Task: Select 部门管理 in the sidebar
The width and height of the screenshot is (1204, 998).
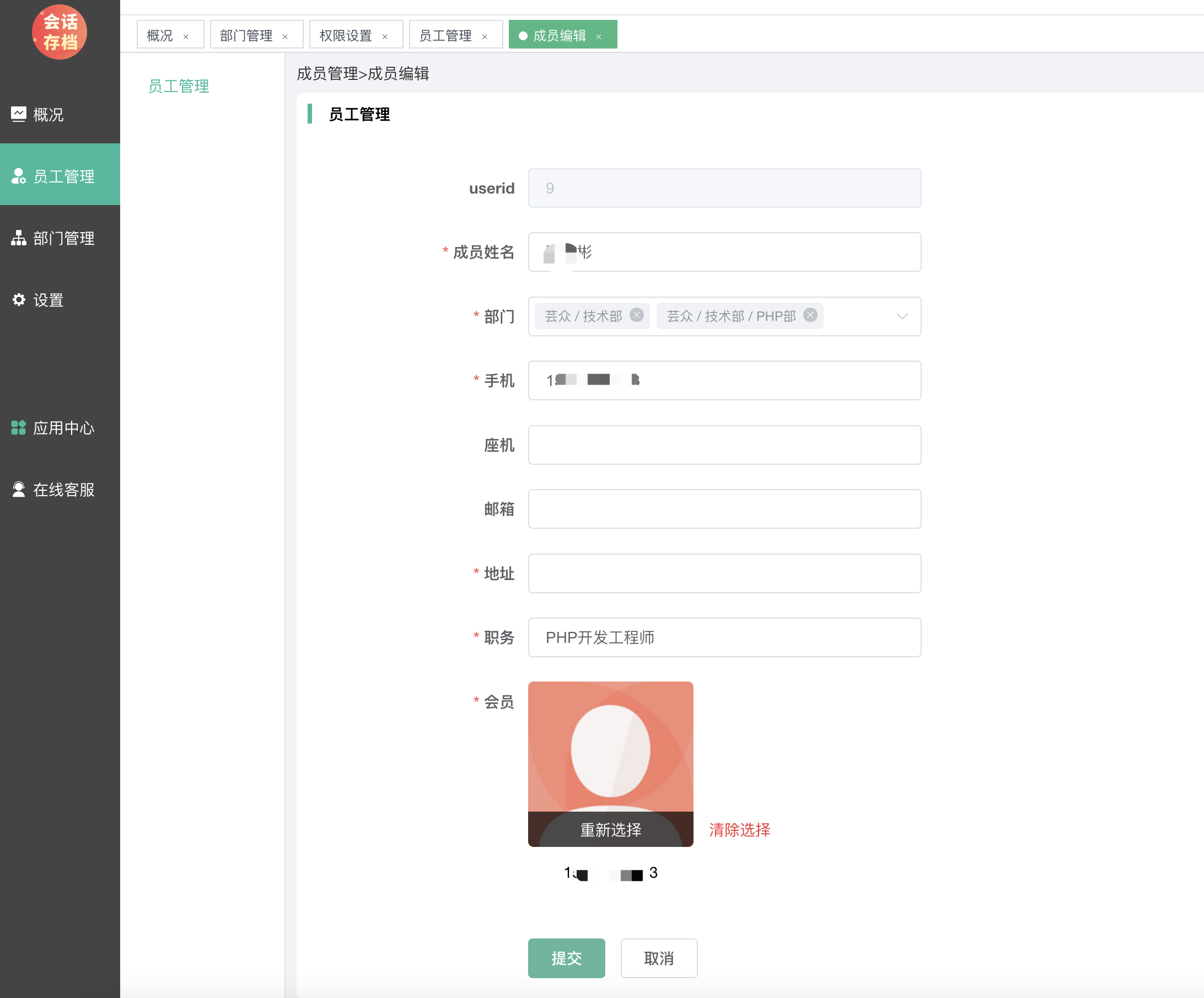Action: 63,238
